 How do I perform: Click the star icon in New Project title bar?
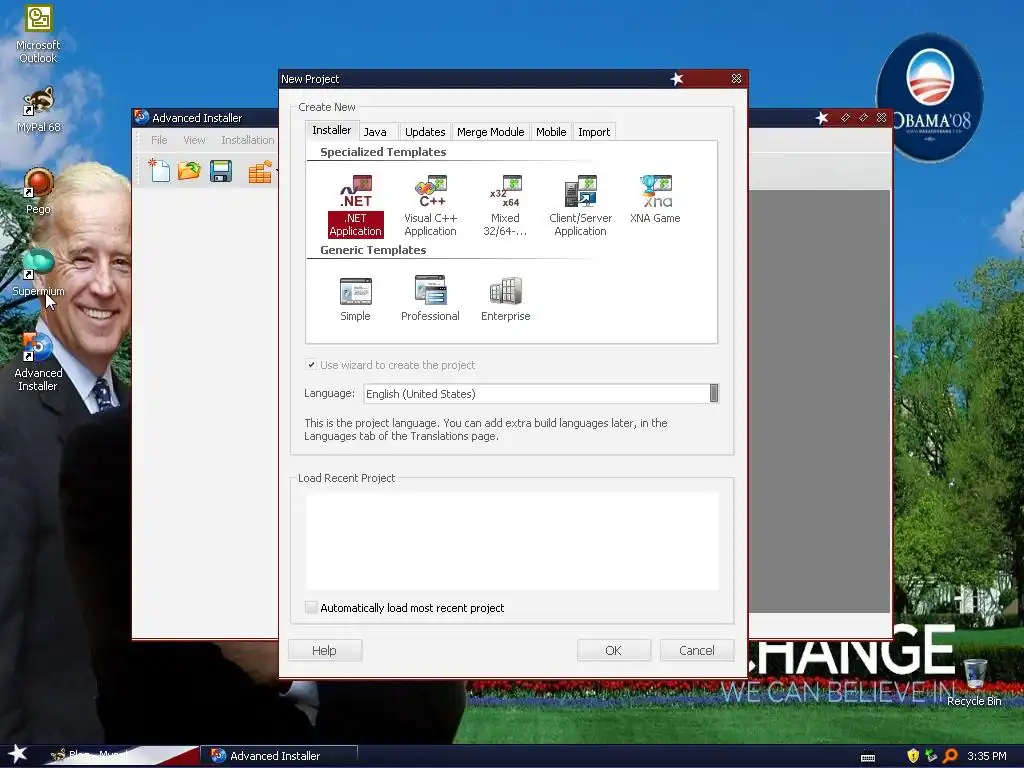[677, 79]
